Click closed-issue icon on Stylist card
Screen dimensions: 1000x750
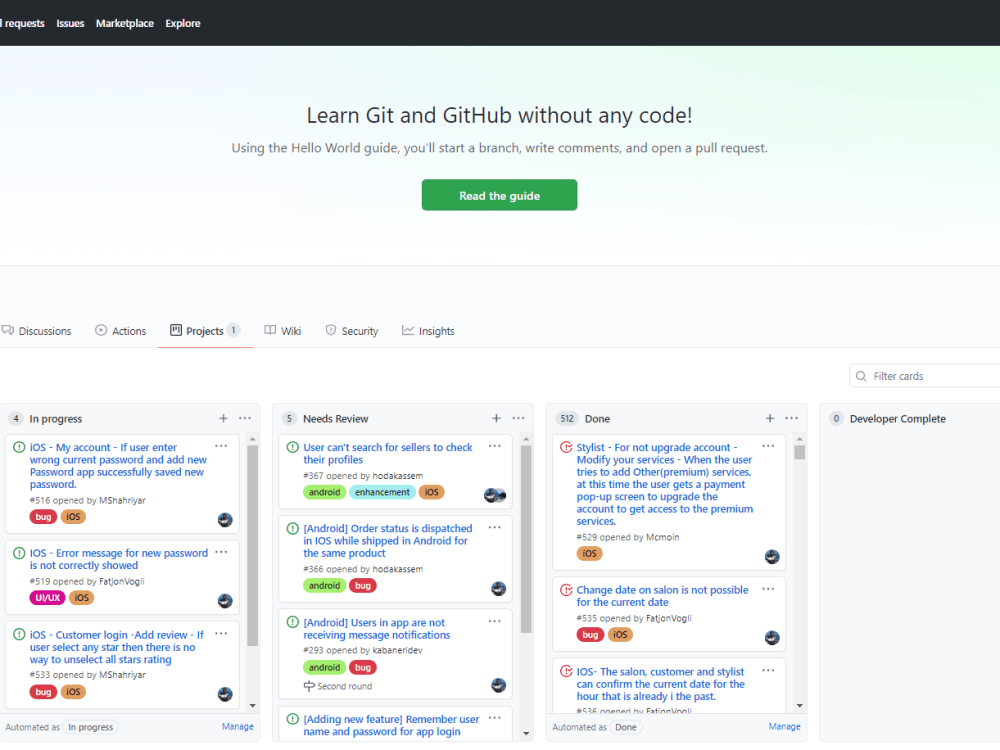click(566, 447)
